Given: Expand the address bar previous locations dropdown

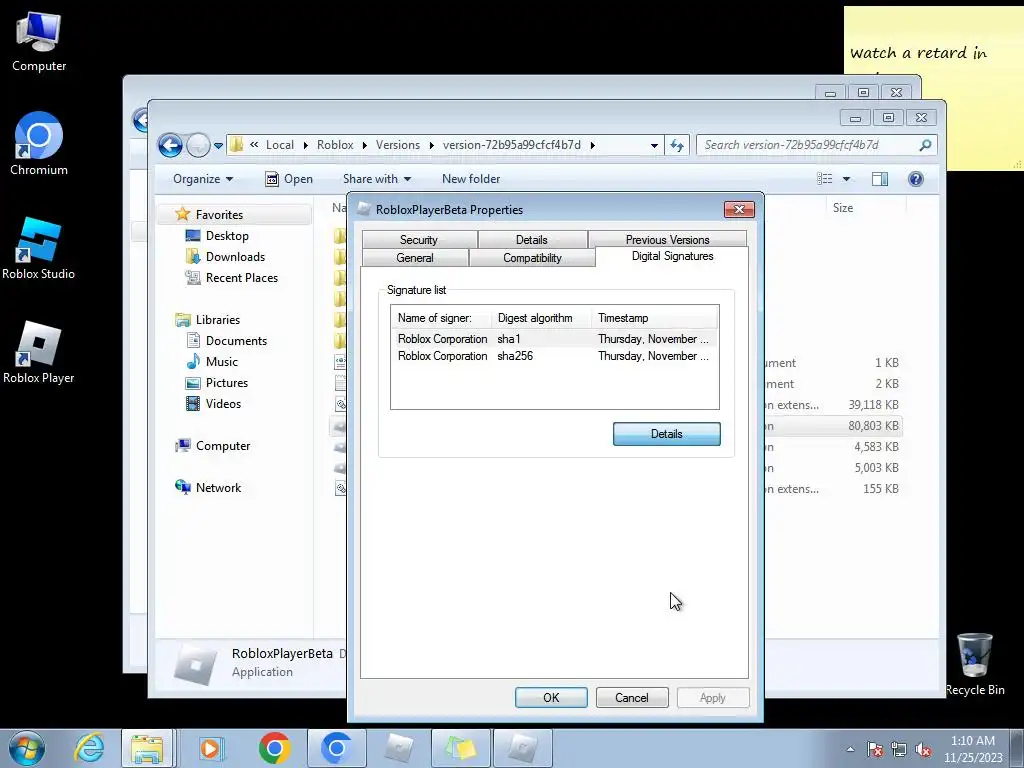Looking at the screenshot, I should click(654, 146).
